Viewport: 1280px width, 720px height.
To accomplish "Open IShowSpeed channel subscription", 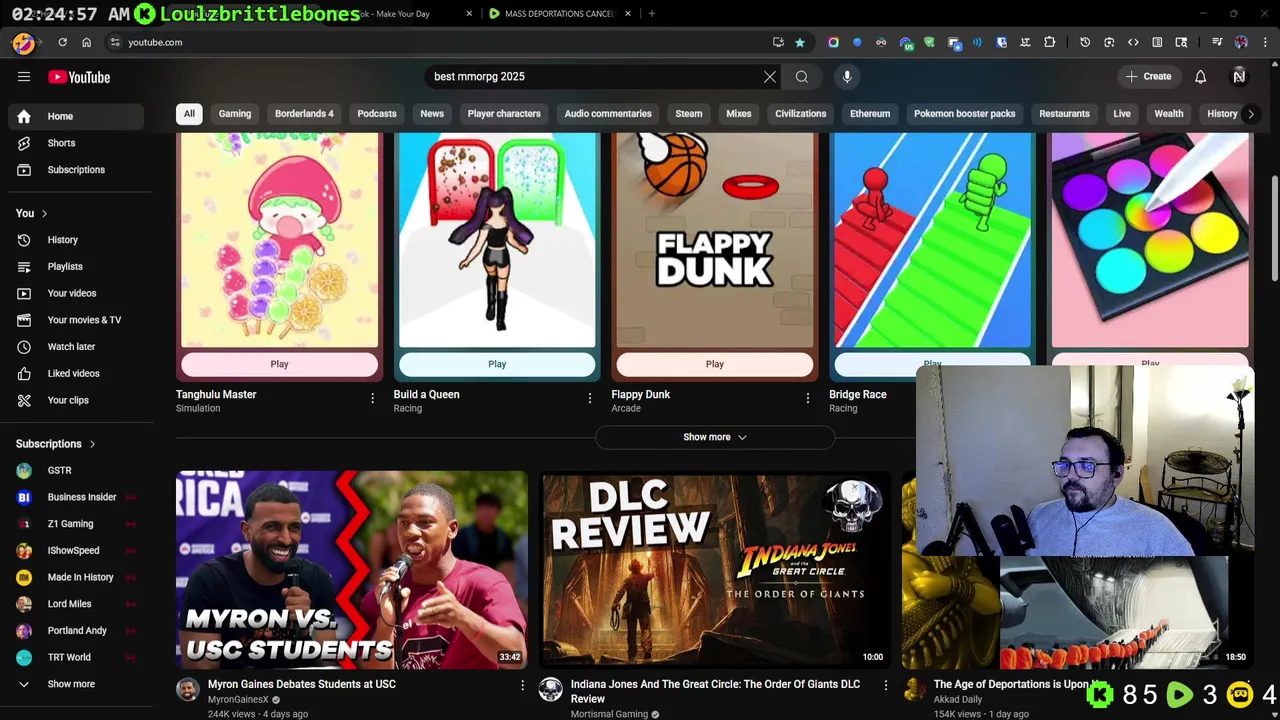I will [x=76, y=550].
